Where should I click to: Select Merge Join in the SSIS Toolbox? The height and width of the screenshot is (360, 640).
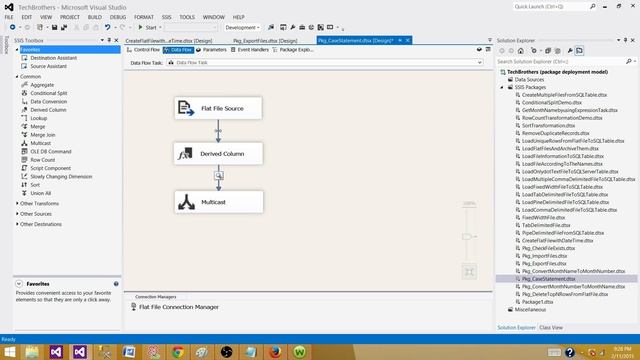click(42, 135)
